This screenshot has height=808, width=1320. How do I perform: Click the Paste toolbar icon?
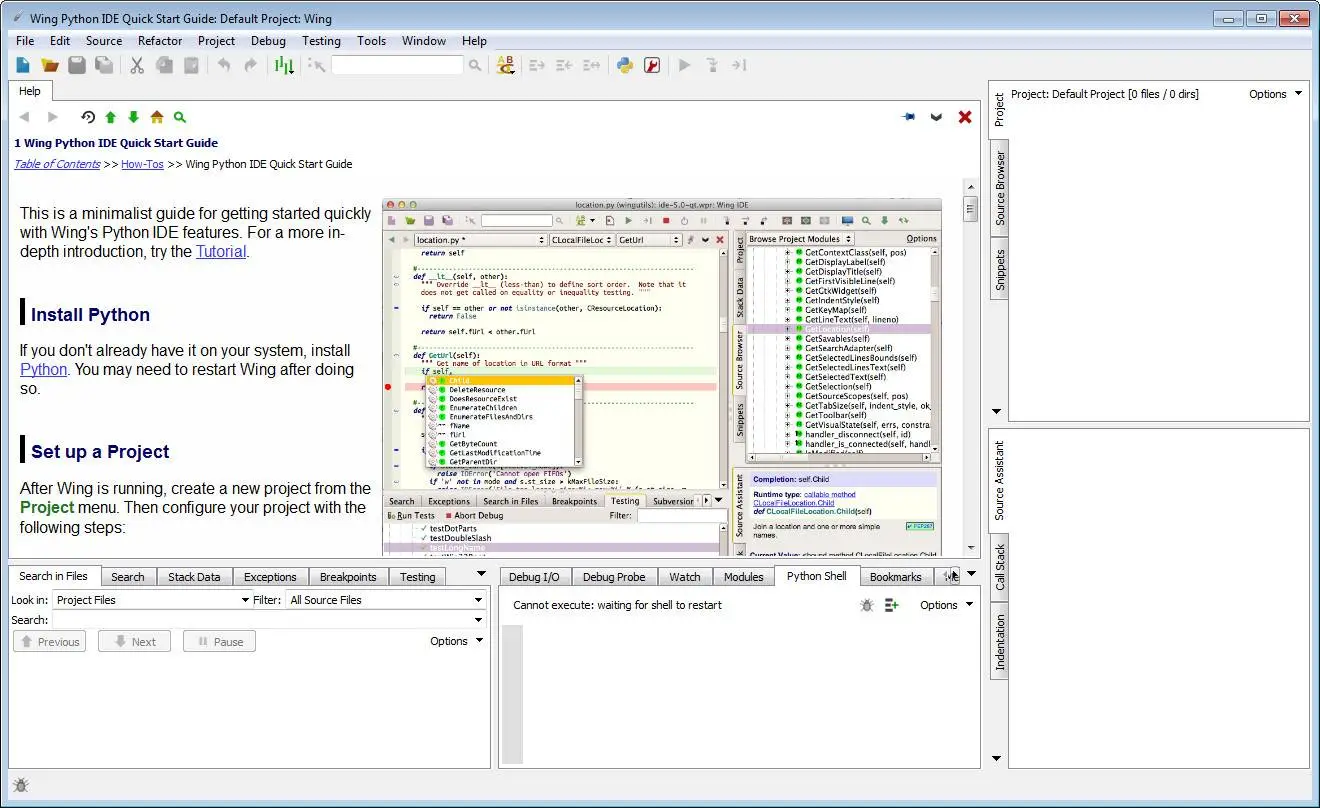click(x=191, y=65)
